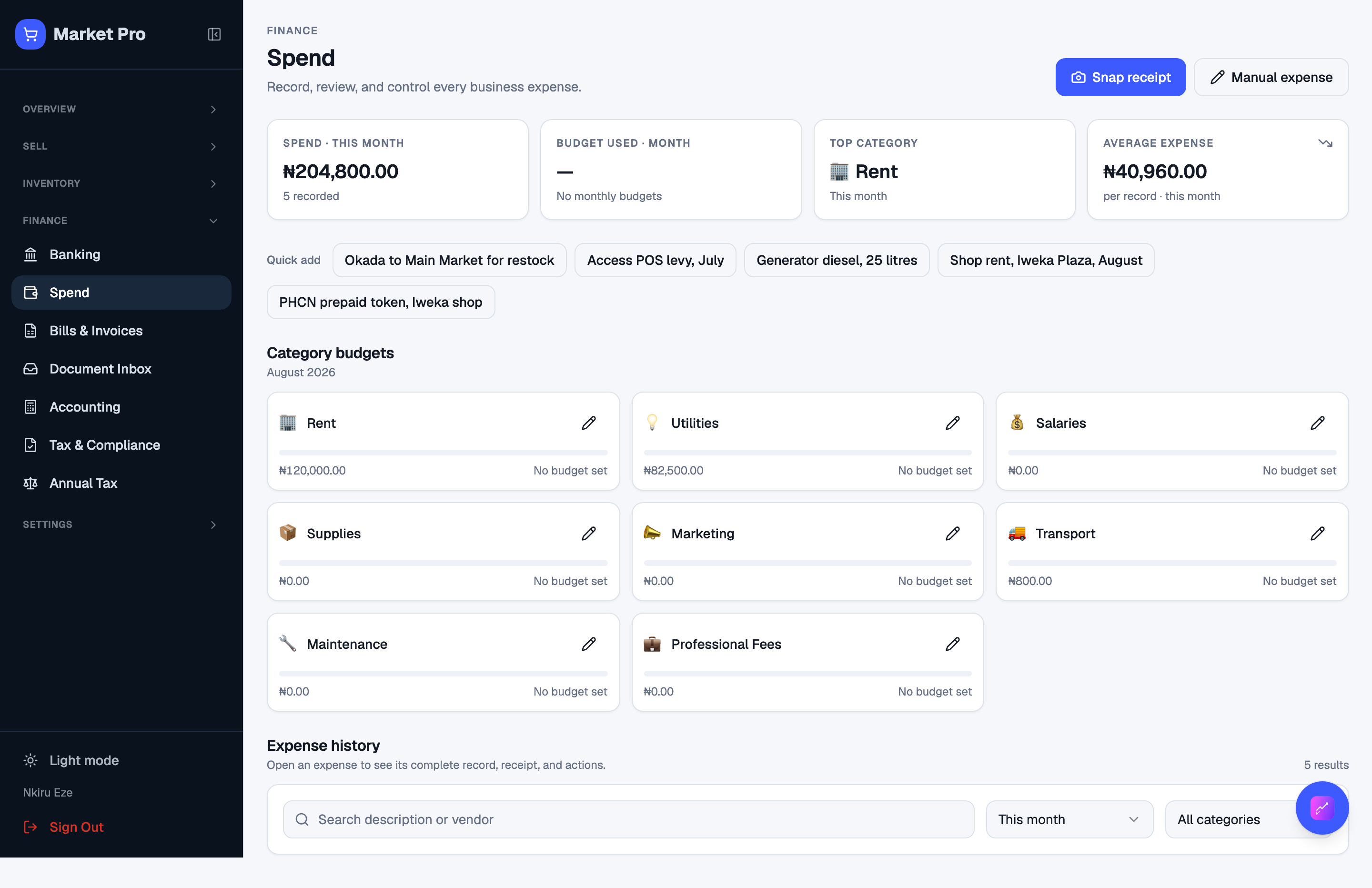Image resolution: width=1372 pixels, height=888 pixels.
Task: Open the This month period dropdown
Action: (x=1069, y=819)
